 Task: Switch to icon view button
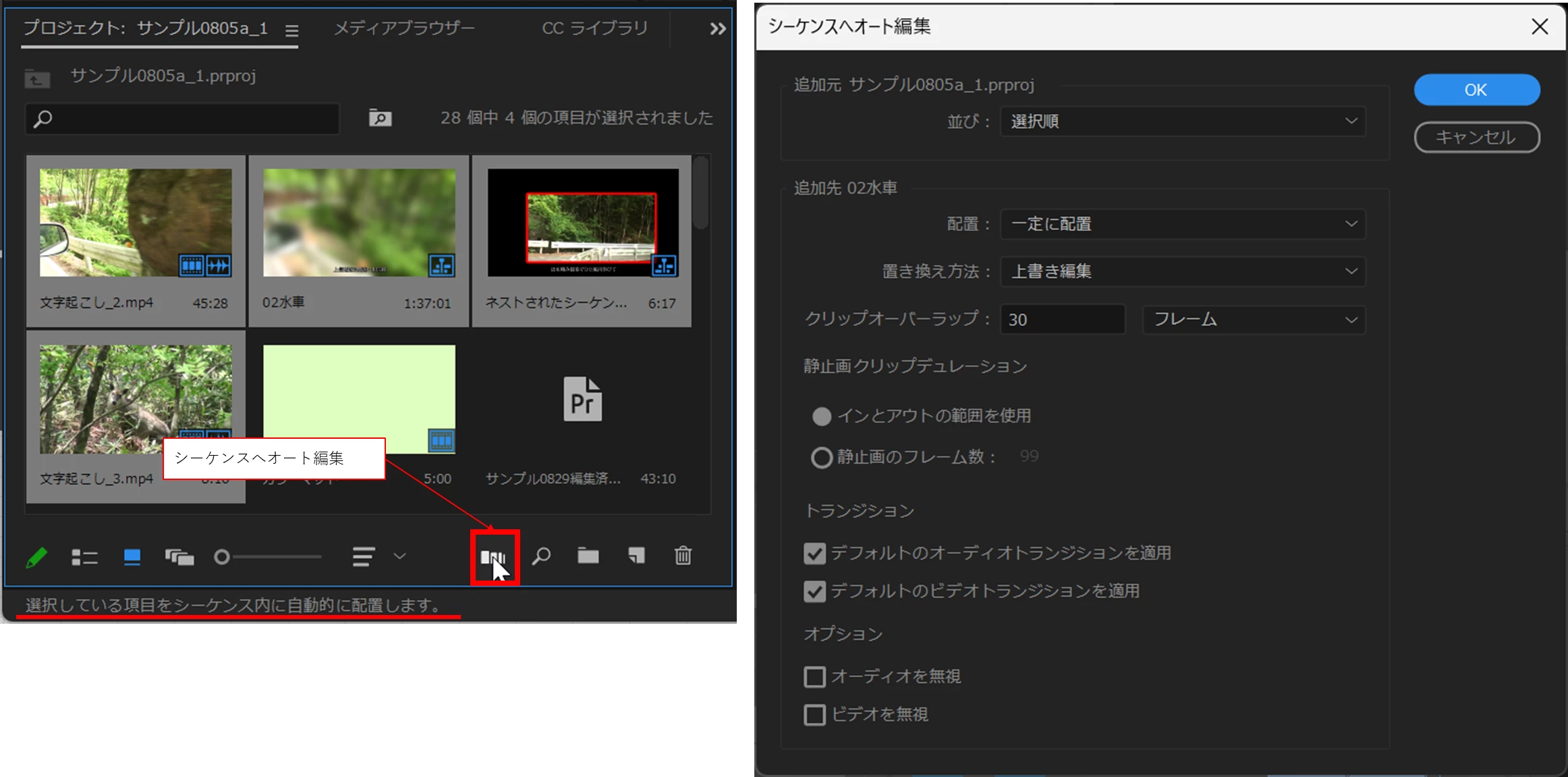point(132,558)
